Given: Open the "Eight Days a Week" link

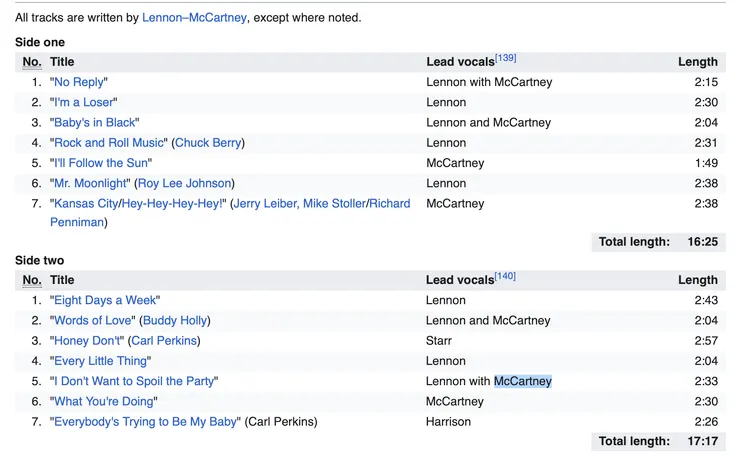Looking at the screenshot, I should (x=105, y=300).
